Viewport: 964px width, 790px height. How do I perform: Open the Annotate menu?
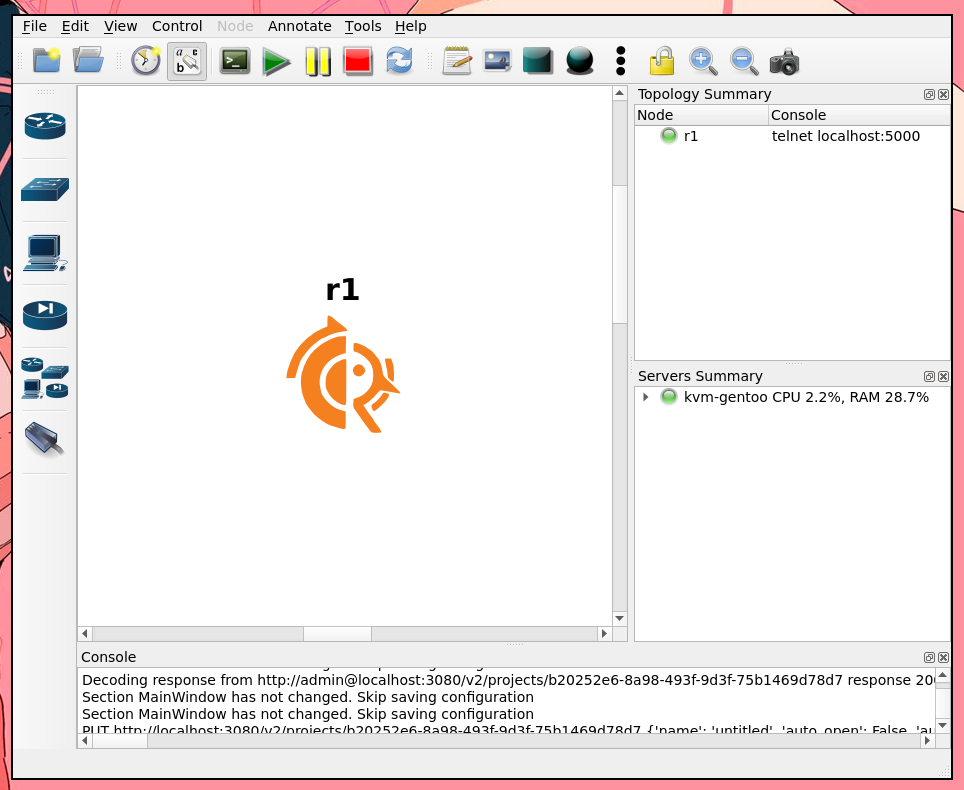click(x=299, y=26)
